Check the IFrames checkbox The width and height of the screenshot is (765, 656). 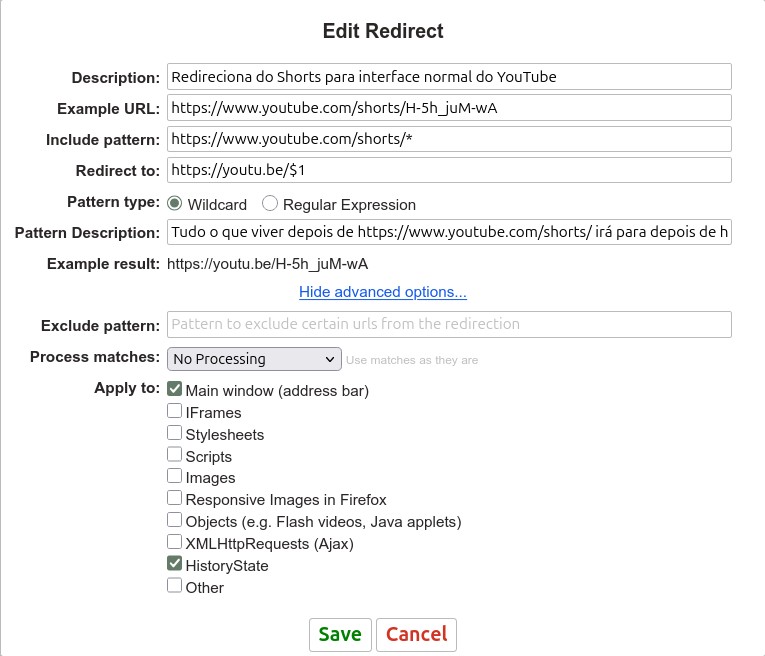click(175, 411)
